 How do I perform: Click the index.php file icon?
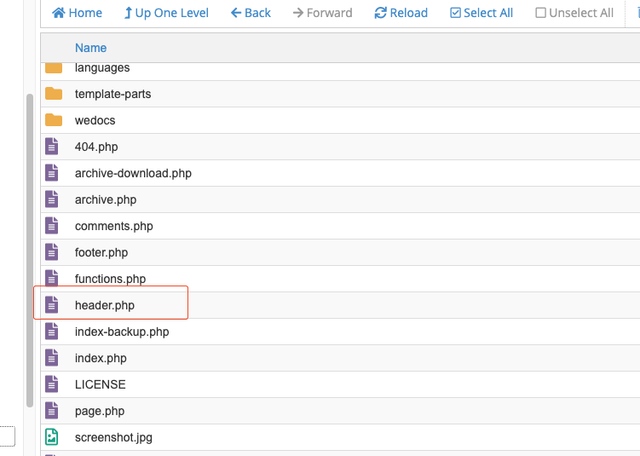click(x=51, y=358)
